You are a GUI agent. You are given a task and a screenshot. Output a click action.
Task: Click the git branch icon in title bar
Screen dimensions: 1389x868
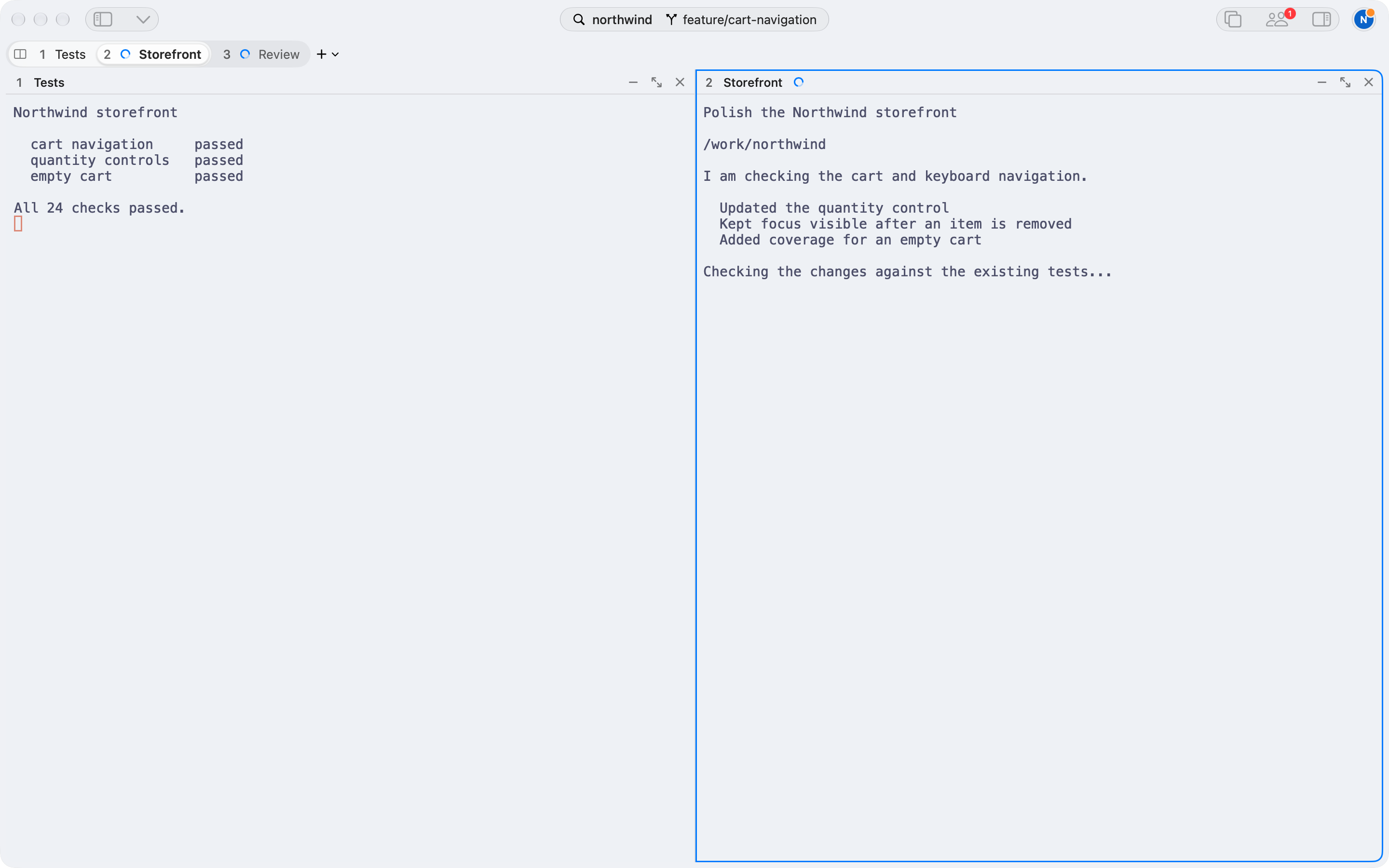coord(671,19)
